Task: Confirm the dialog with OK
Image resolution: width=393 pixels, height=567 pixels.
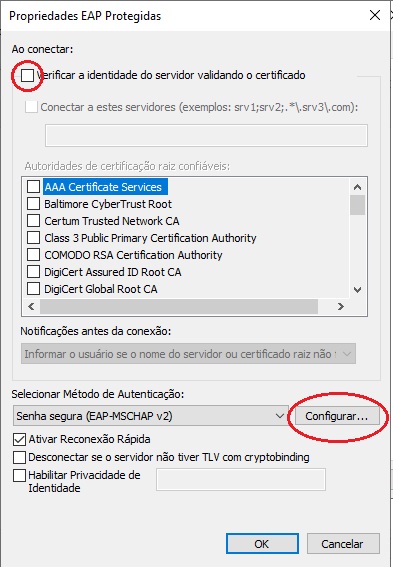Action: (262, 543)
